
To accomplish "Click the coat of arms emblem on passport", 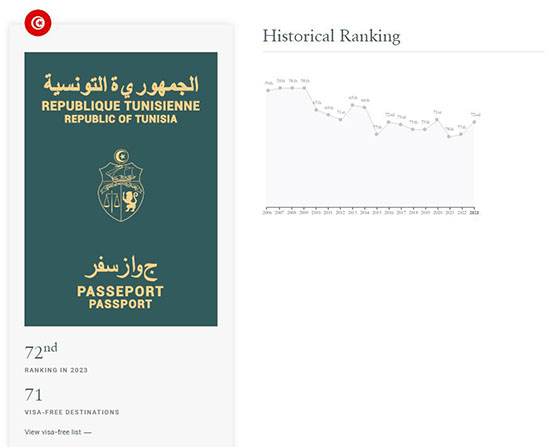I will tap(121, 185).
